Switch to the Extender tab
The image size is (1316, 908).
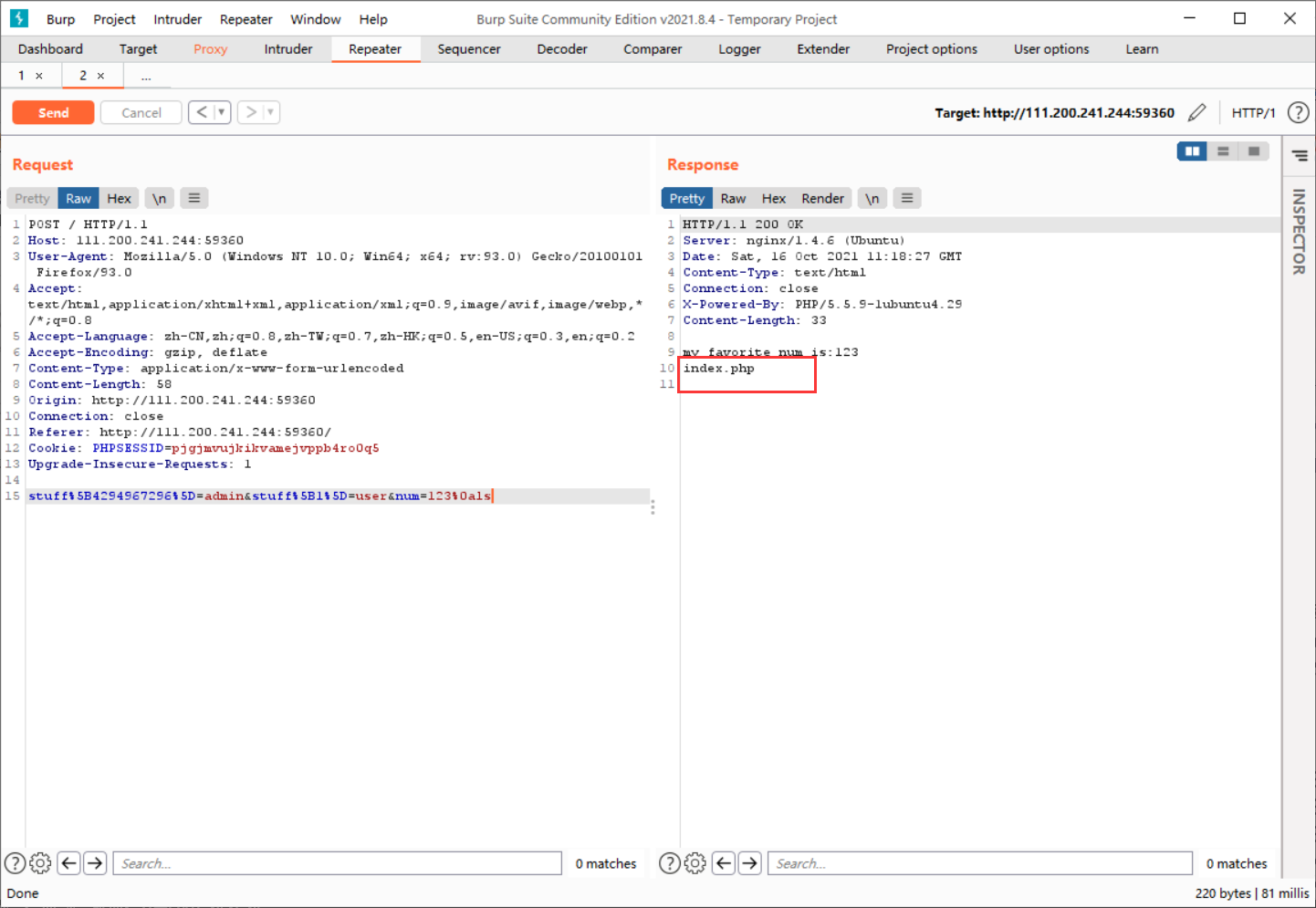click(823, 49)
